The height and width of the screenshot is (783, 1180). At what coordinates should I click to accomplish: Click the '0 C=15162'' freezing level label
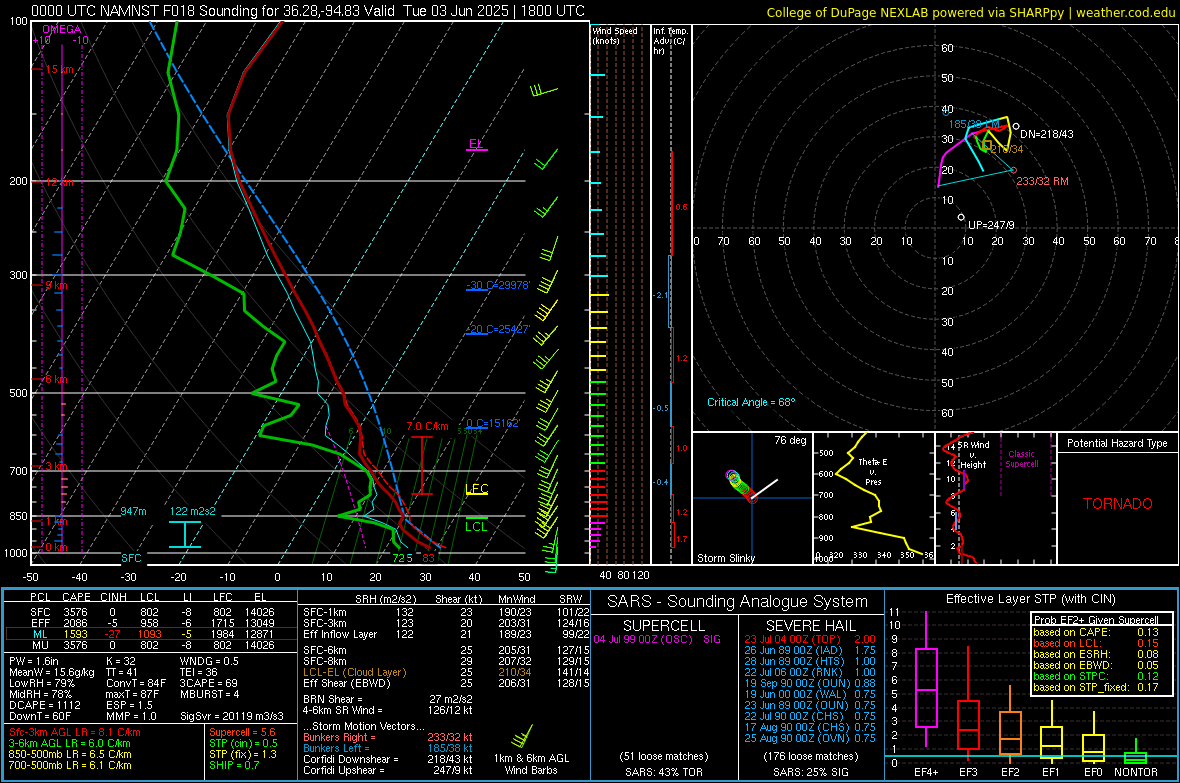click(493, 423)
